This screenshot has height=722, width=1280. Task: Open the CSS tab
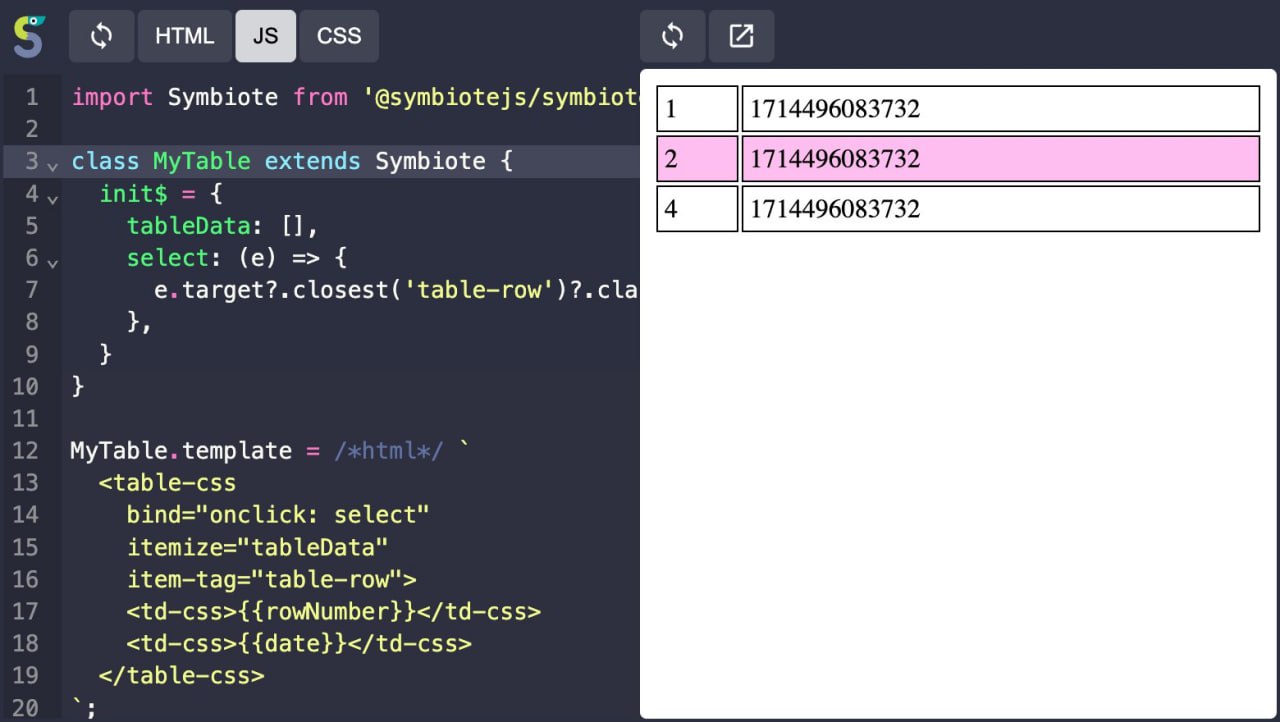(x=339, y=36)
